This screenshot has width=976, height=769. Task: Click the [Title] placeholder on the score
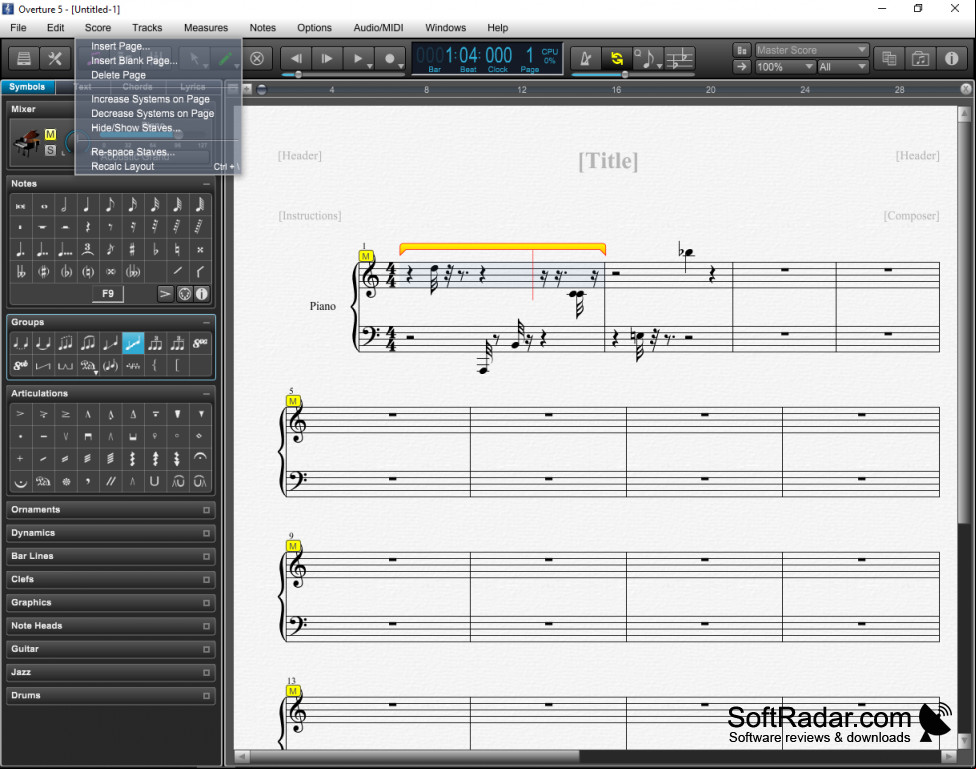point(608,161)
